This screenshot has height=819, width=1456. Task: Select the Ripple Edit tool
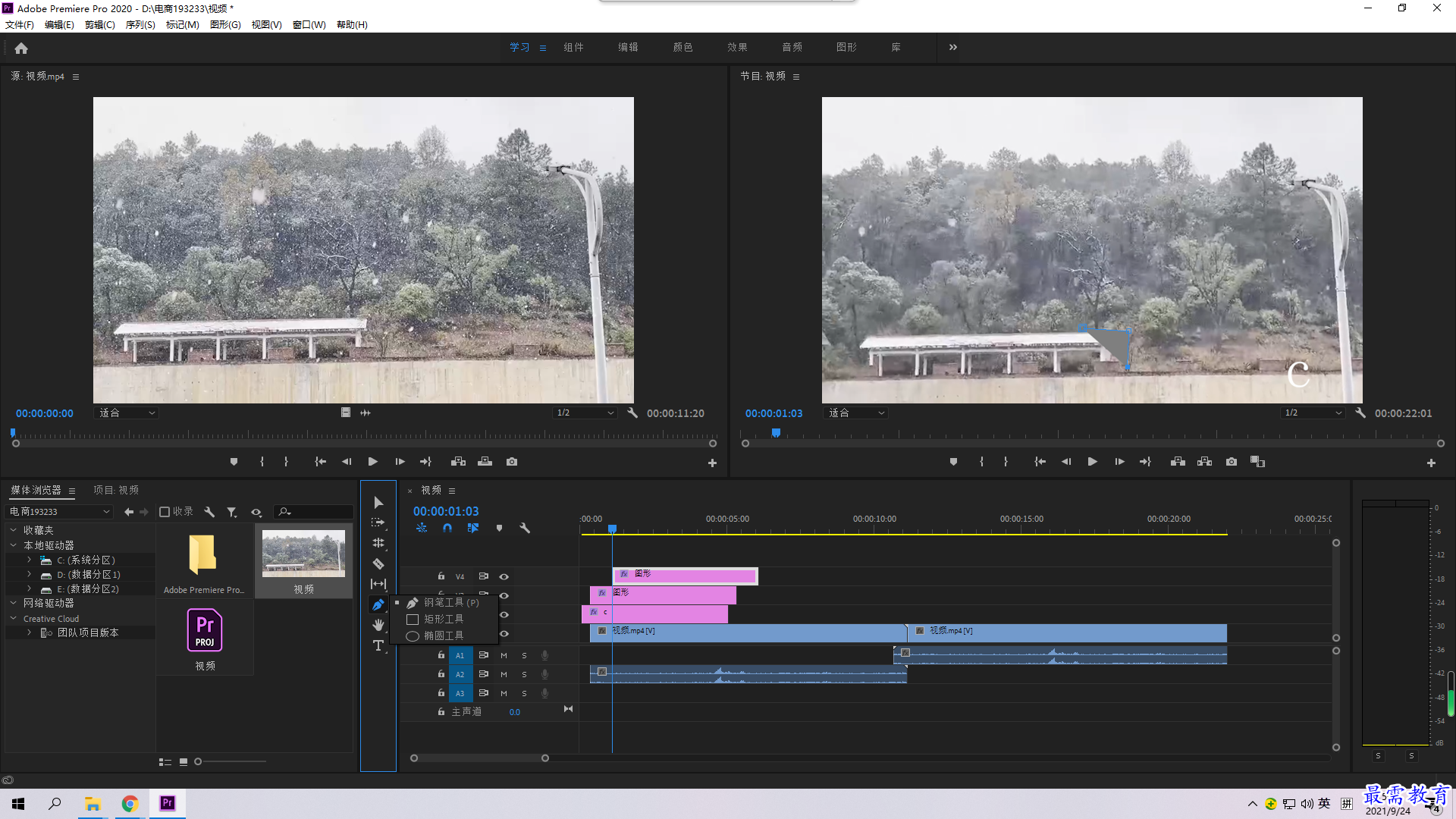tap(378, 543)
